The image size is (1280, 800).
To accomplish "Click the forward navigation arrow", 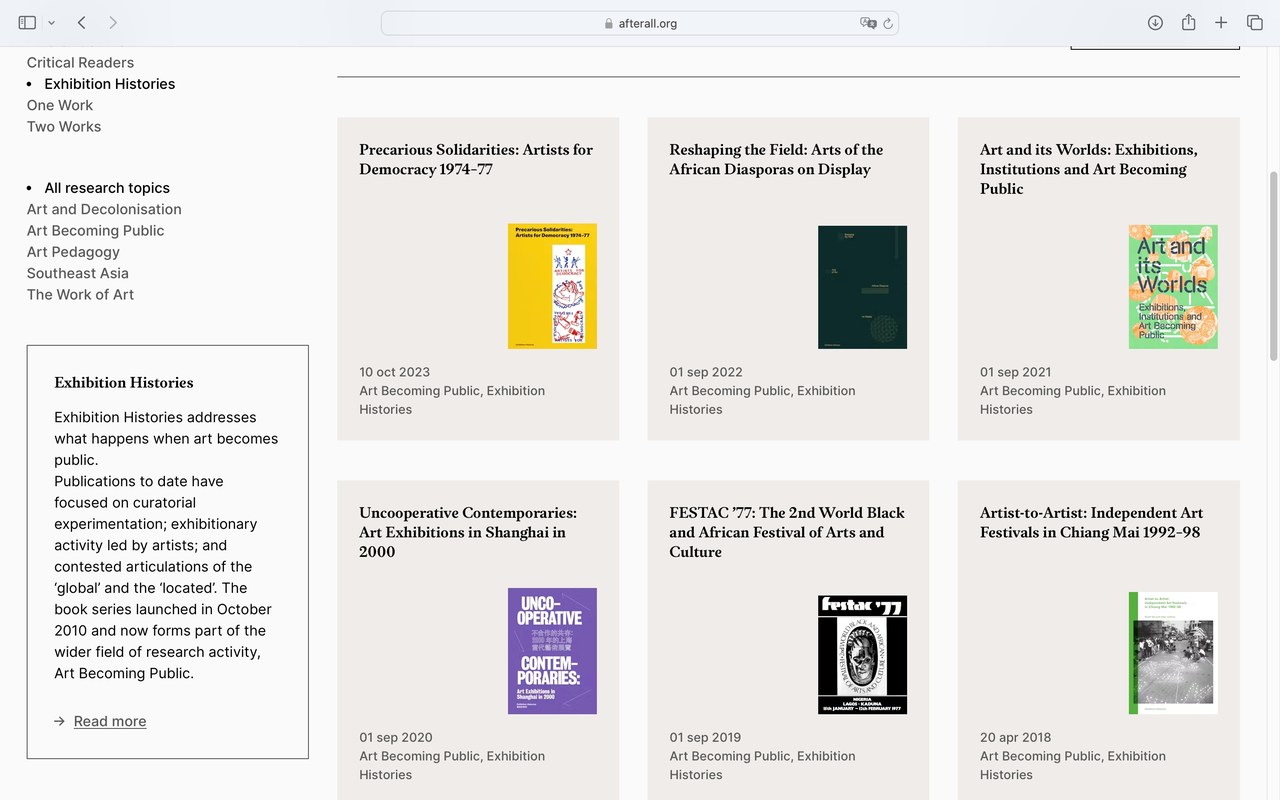I will (111, 22).
